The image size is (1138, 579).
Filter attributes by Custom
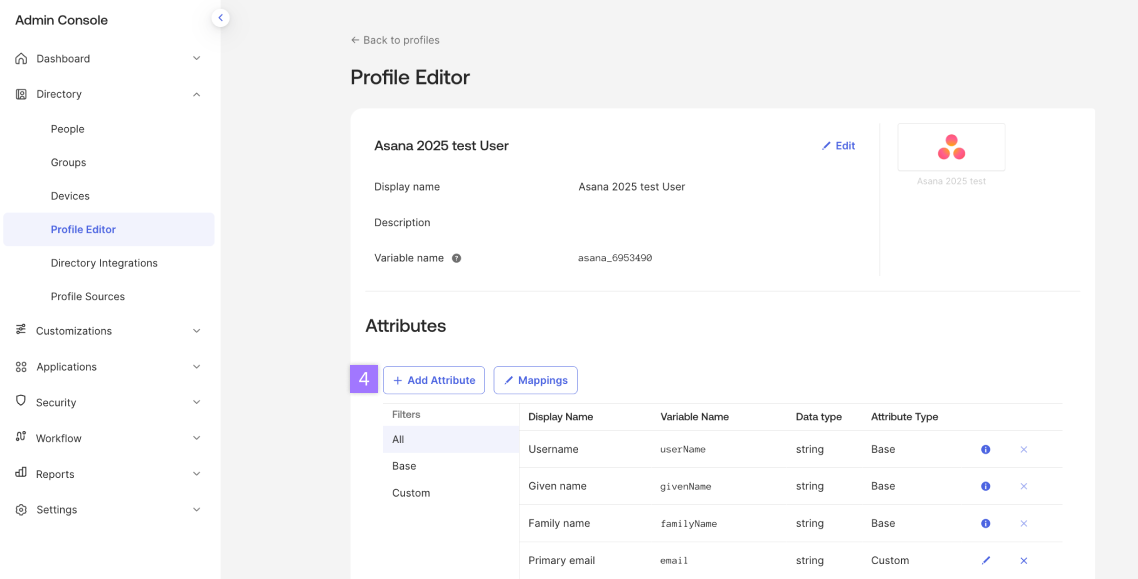pos(411,493)
